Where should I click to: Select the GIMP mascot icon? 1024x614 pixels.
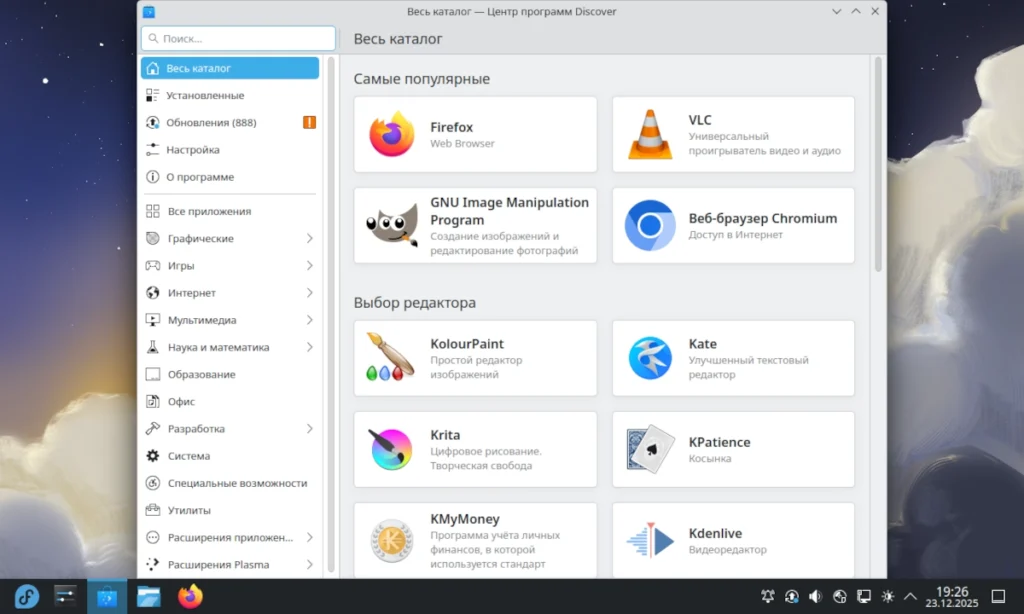point(392,225)
